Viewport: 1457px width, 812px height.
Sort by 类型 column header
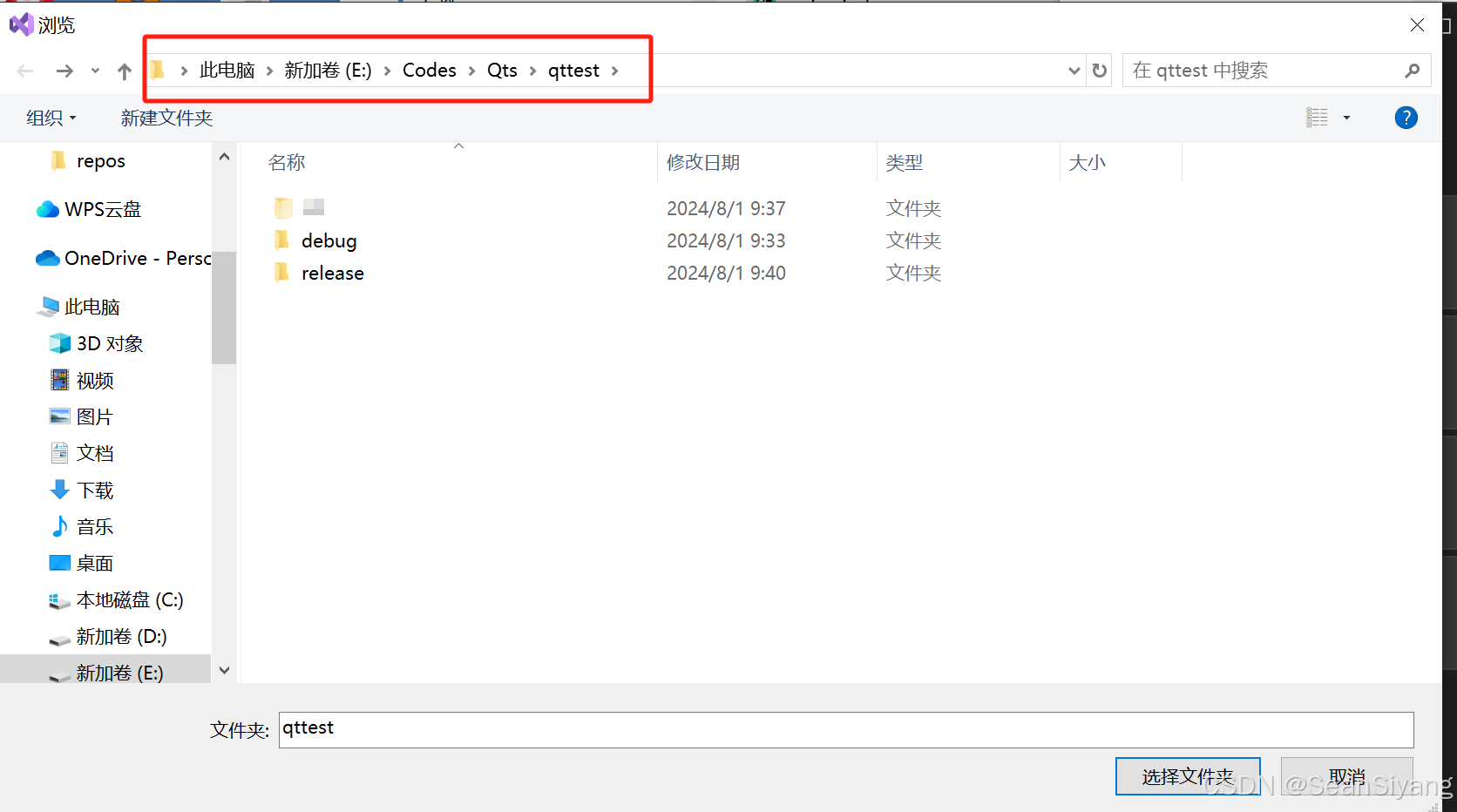point(904,162)
